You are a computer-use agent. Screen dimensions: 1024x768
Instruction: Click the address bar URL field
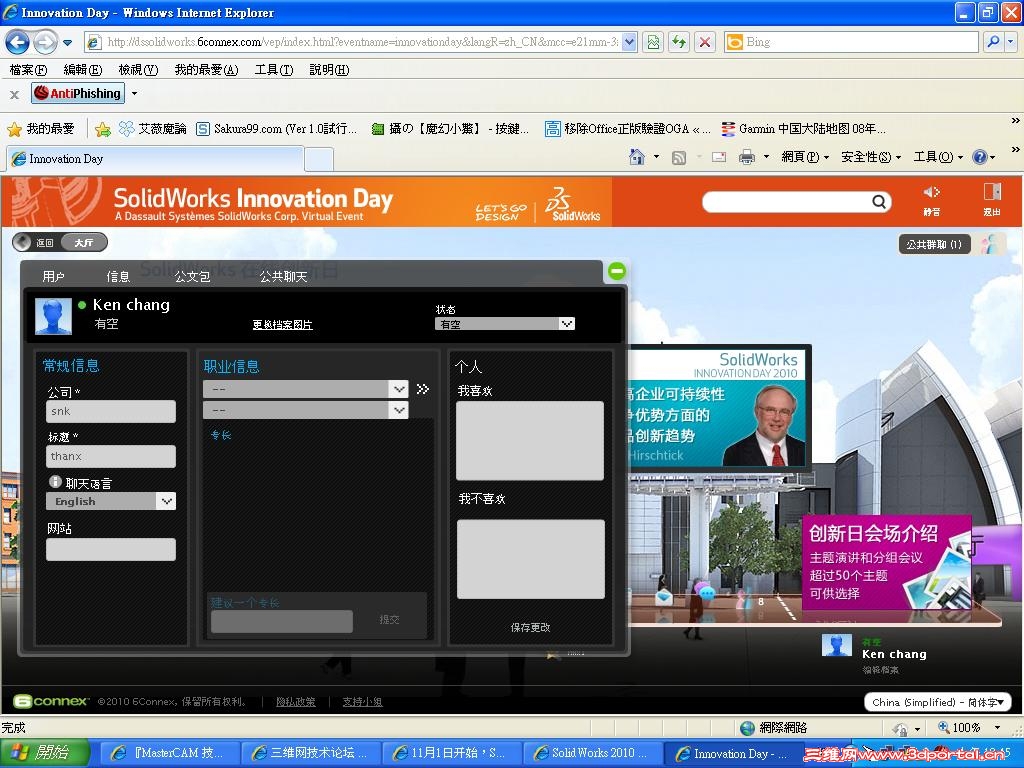tap(361, 42)
